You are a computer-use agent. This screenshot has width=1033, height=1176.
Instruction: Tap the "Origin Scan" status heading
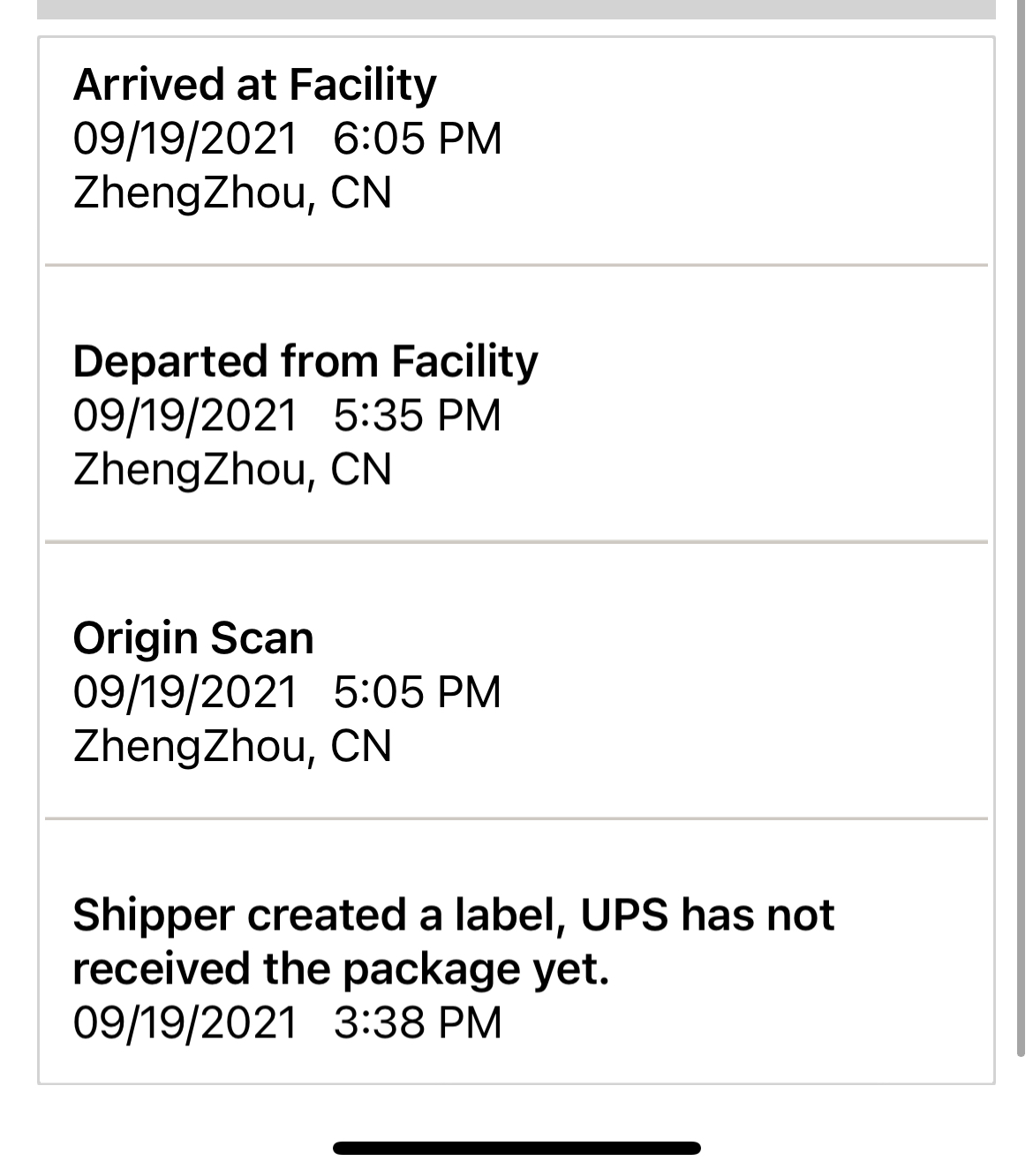[x=193, y=637]
